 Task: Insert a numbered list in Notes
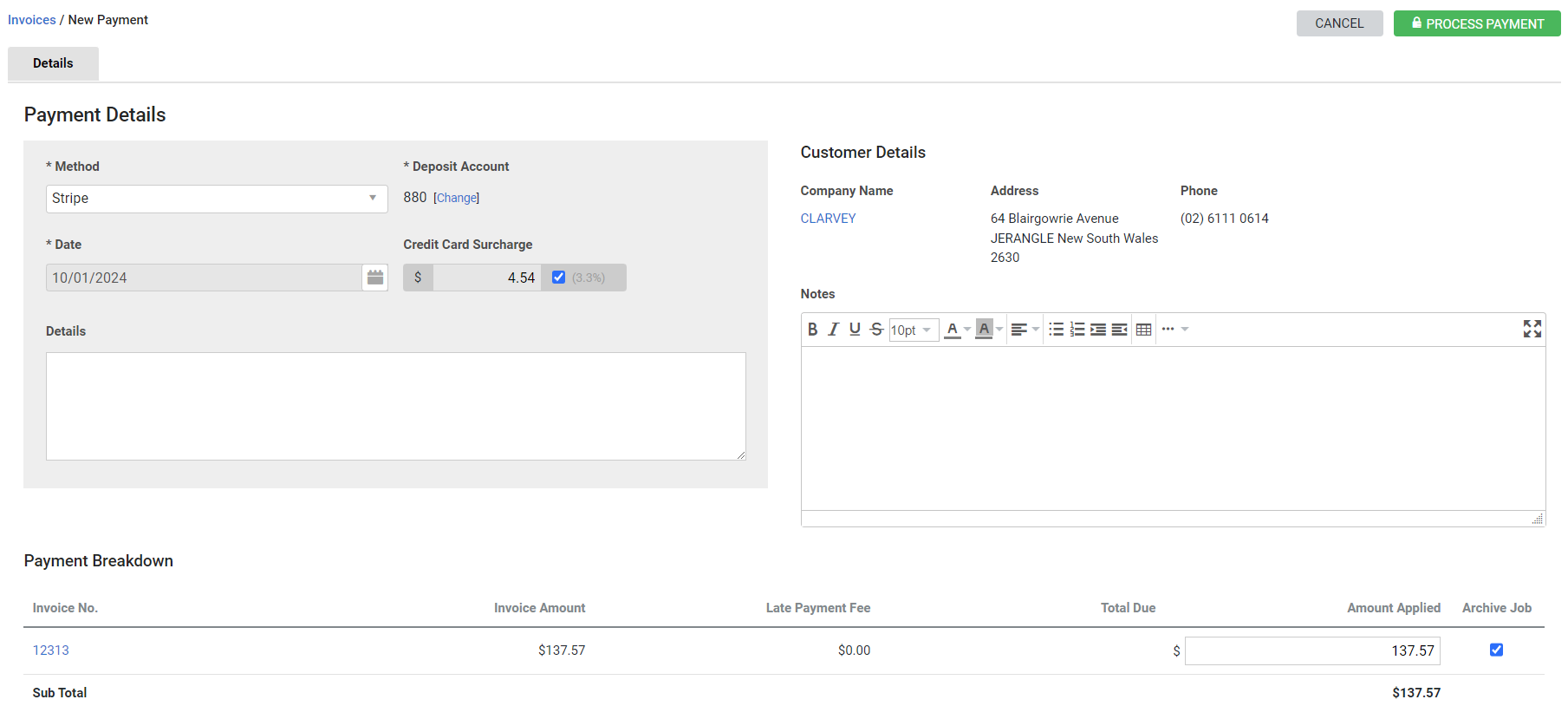pos(1077,330)
